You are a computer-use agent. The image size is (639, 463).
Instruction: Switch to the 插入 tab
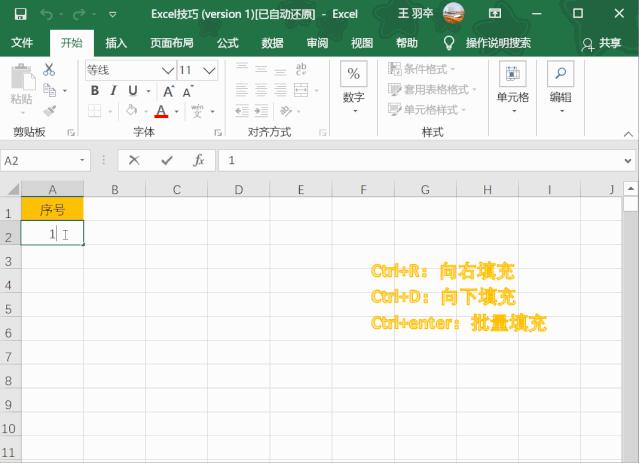coord(116,43)
